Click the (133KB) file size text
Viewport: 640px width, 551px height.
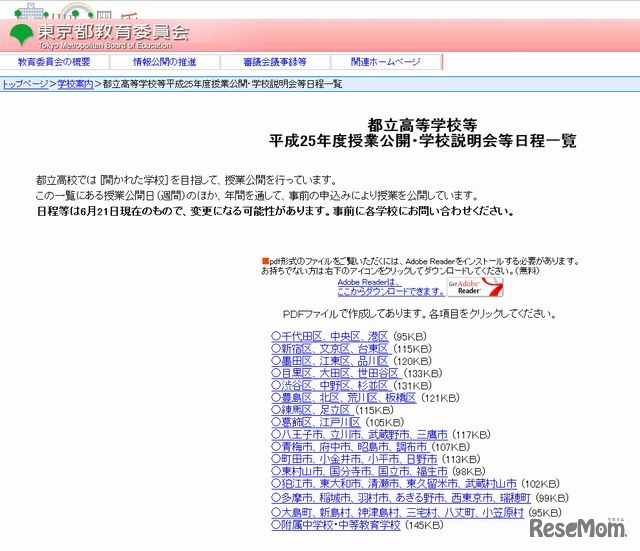(x=423, y=373)
